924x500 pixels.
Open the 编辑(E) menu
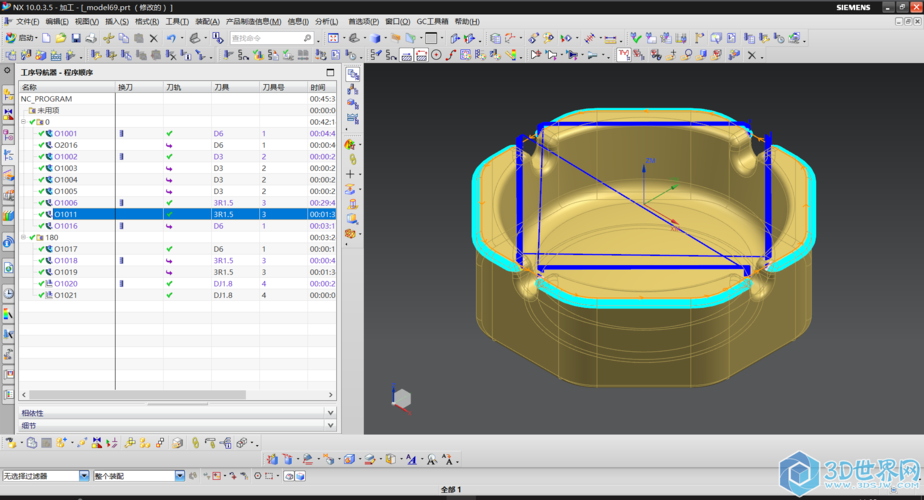[x=57, y=21]
